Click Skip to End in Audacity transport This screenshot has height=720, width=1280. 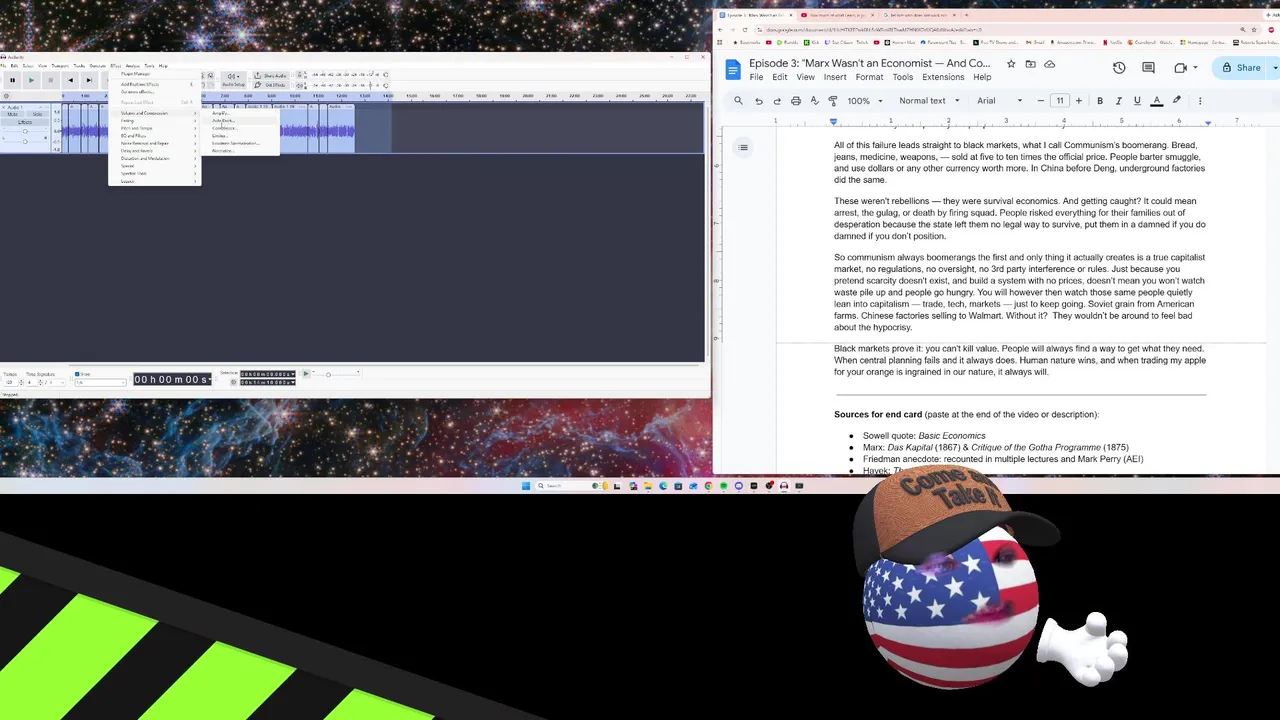(89, 80)
